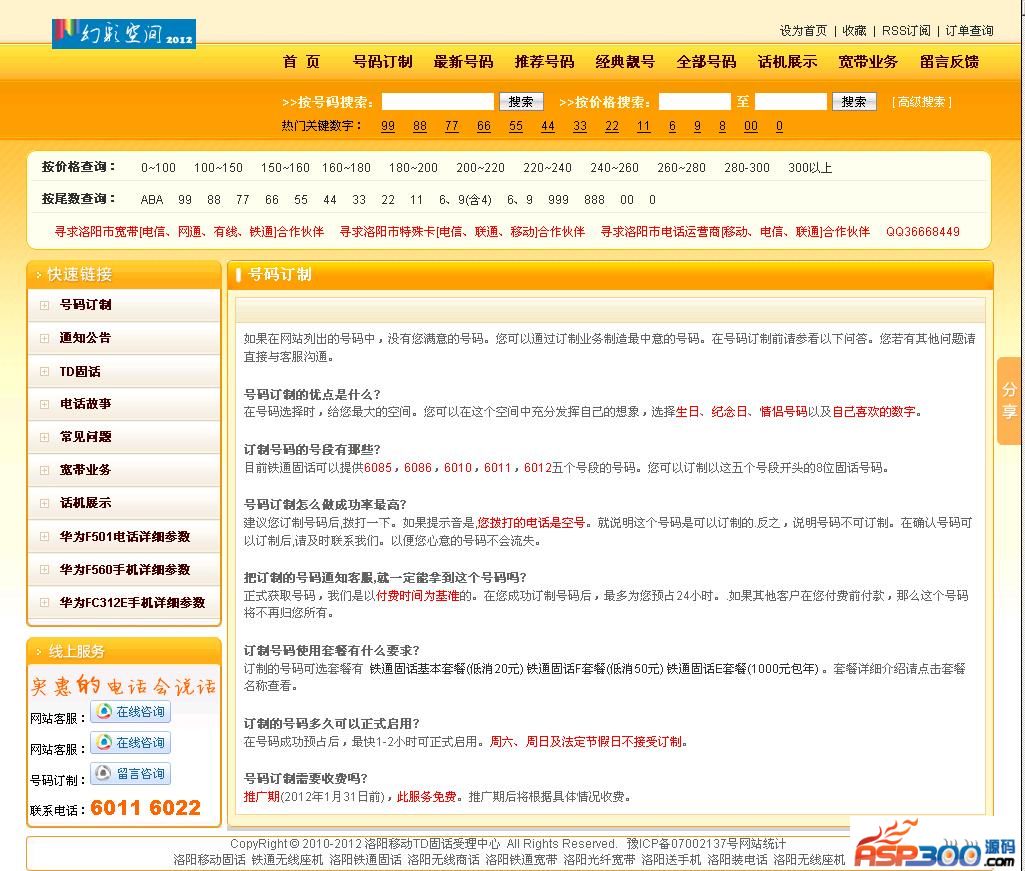Filter by price range 300以上
Screen dimensions: 1025x871
click(x=810, y=168)
